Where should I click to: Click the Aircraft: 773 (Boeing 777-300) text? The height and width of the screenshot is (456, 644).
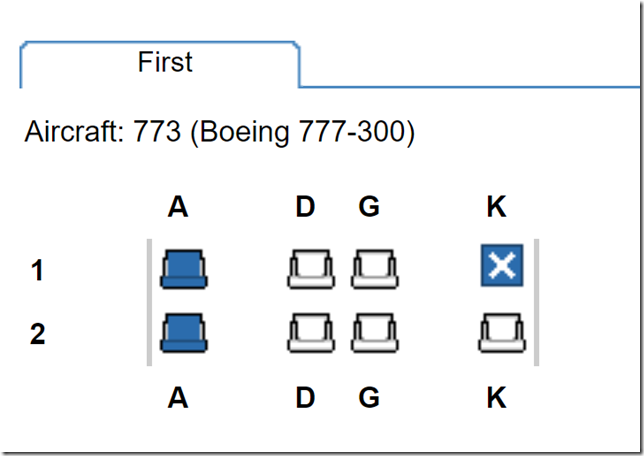[x=220, y=132]
